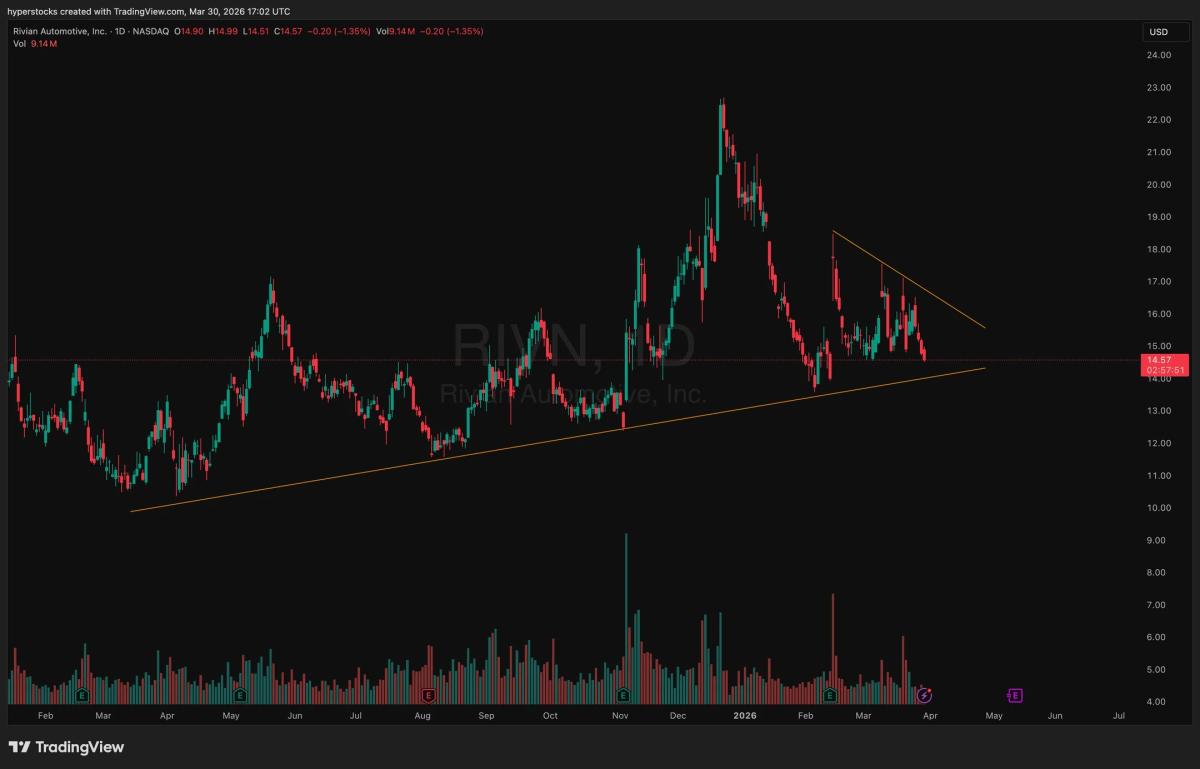Click the February 2026 earnings E marker
The height and width of the screenshot is (769, 1200).
click(x=830, y=694)
